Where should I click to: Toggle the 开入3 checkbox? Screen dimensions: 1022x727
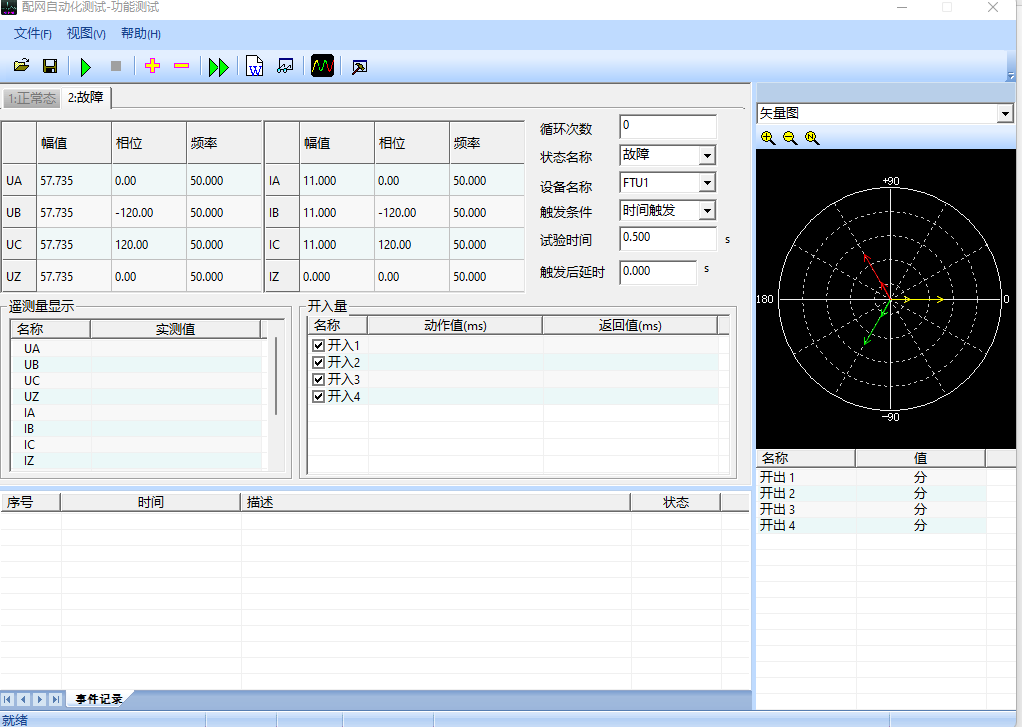319,379
